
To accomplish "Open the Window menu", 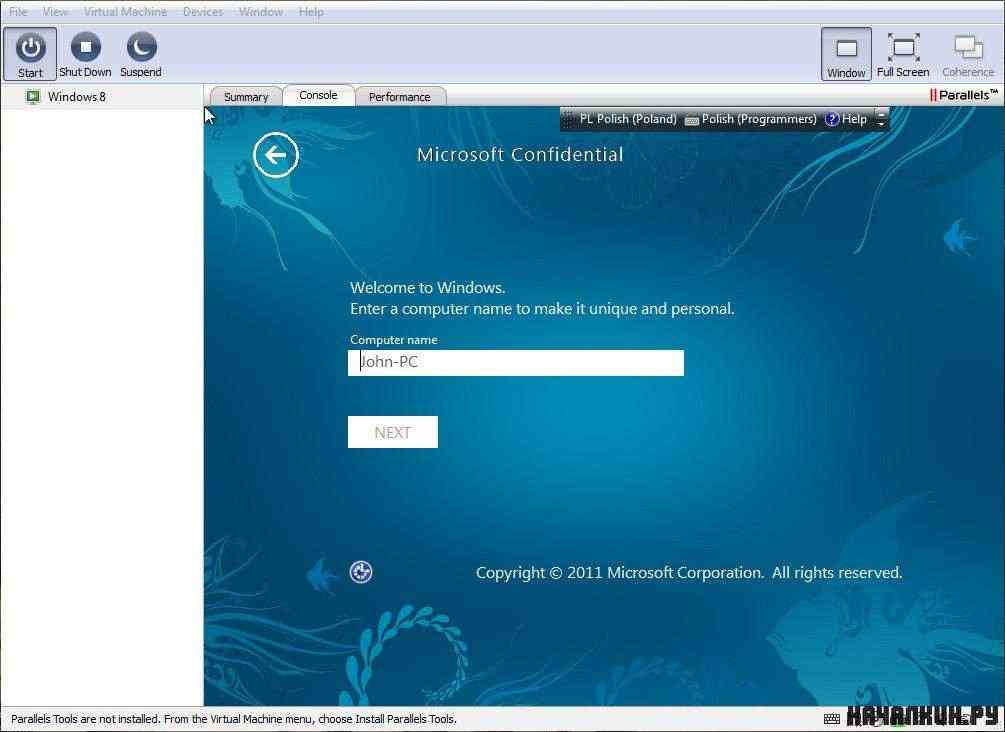I will (x=261, y=12).
